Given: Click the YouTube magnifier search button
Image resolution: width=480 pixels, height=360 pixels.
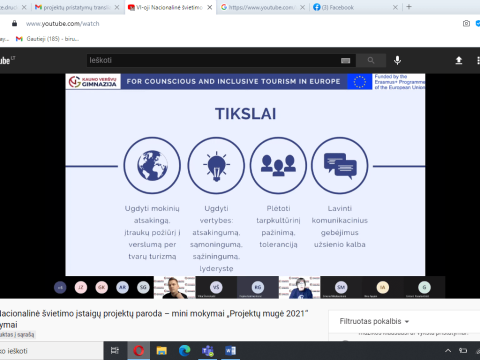Looking at the screenshot, I should [371, 60].
